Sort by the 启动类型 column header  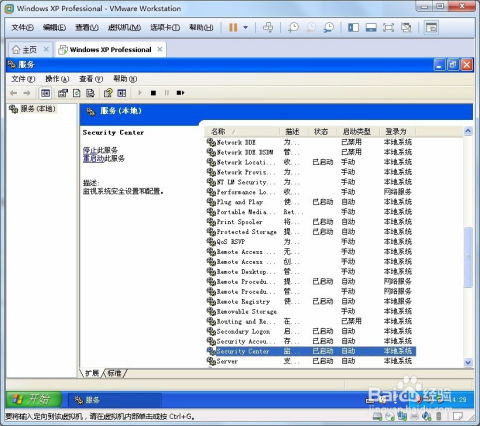pyautogui.click(x=357, y=132)
